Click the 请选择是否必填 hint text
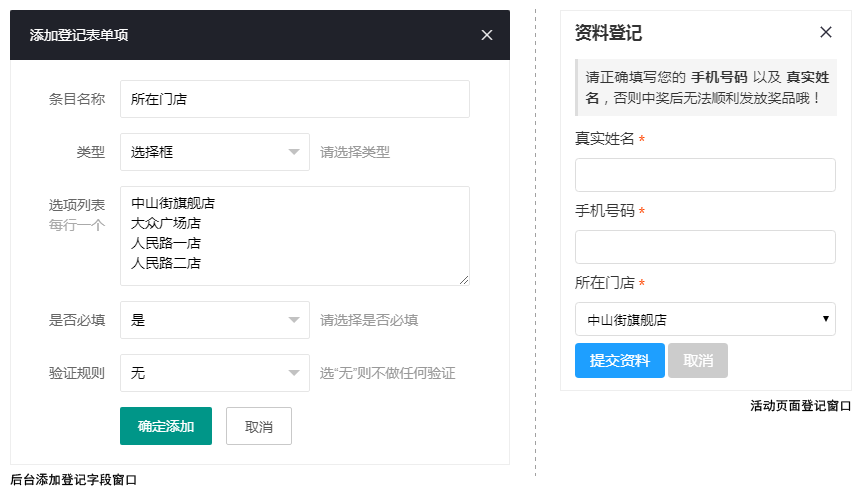Screen dimensions: 866x501 369,320
